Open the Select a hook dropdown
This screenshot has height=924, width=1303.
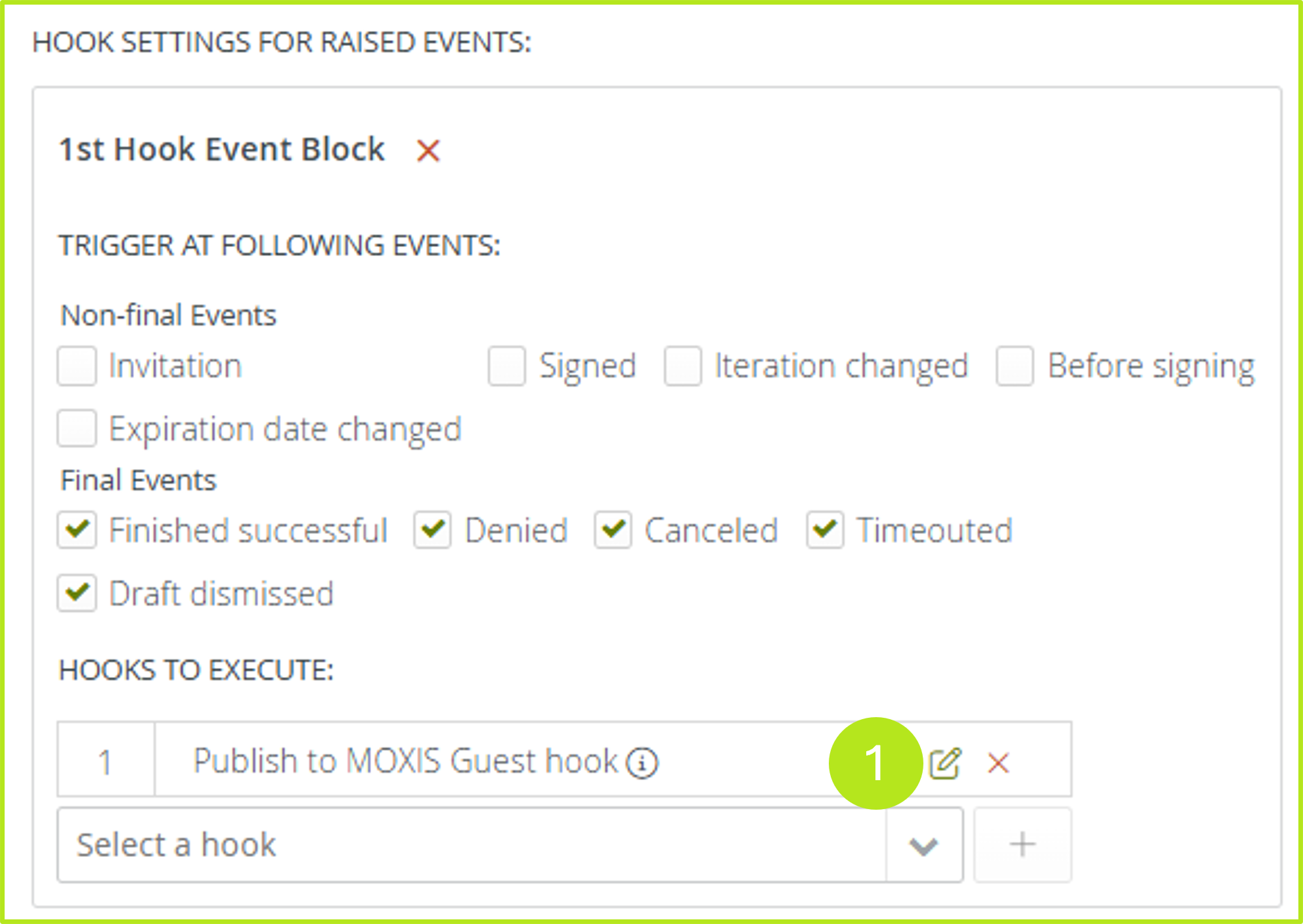[x=394, y=845]
